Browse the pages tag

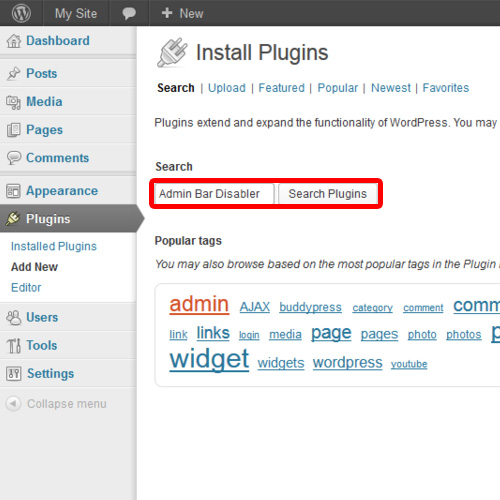[x=379, y=334]
